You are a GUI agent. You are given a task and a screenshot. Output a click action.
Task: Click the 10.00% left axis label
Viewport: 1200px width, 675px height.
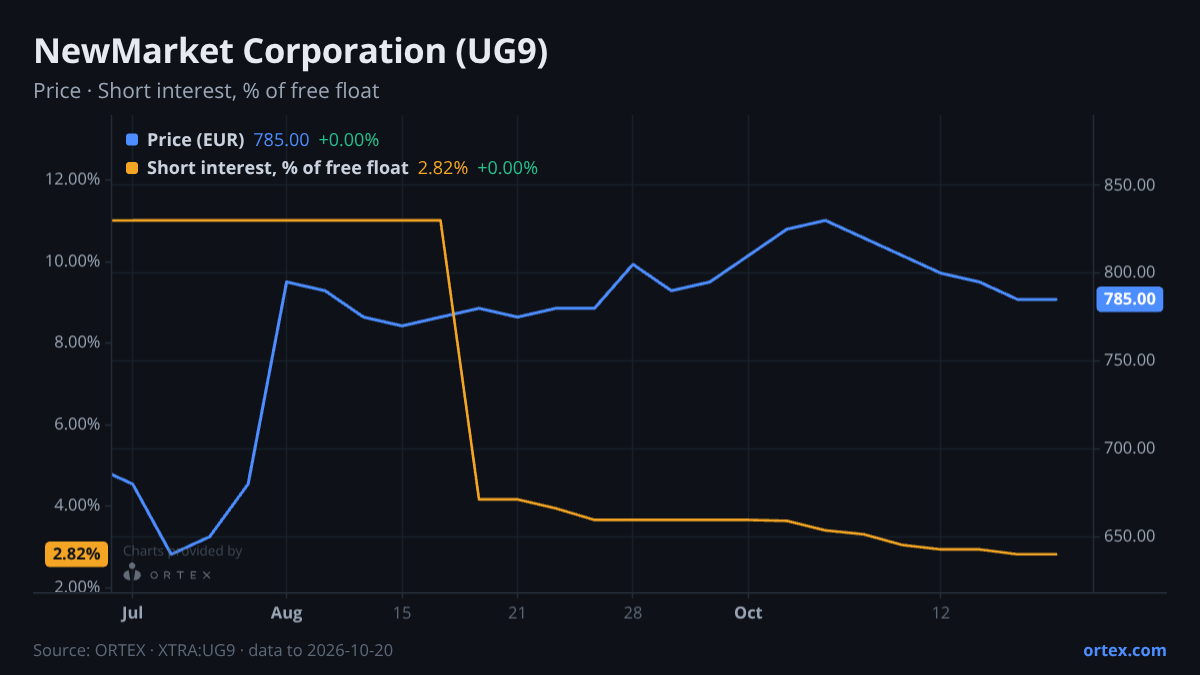71,261
